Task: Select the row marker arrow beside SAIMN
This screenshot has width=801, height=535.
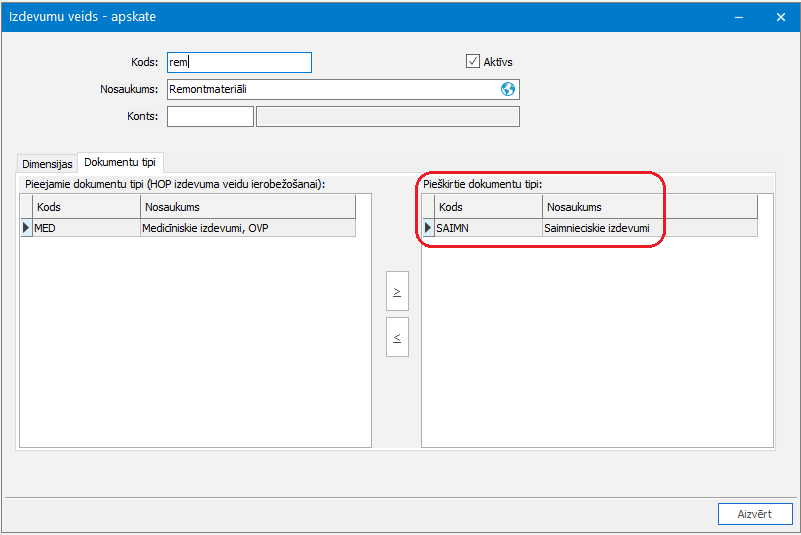Action: tap(428, 228)
